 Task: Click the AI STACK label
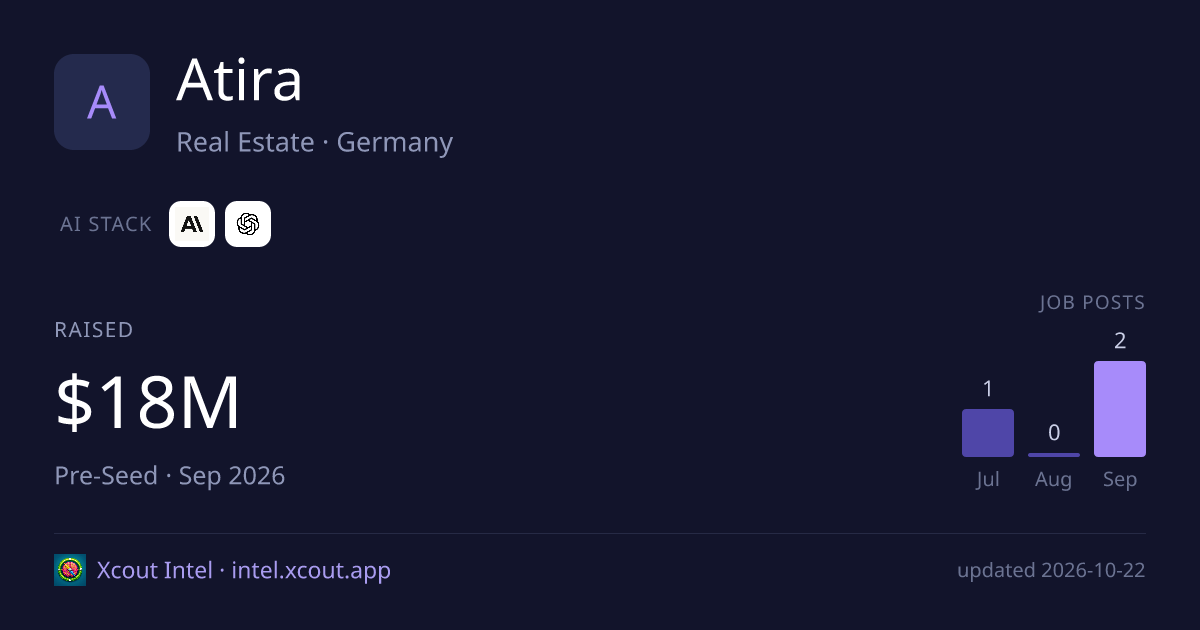click(x=106, y=224)
